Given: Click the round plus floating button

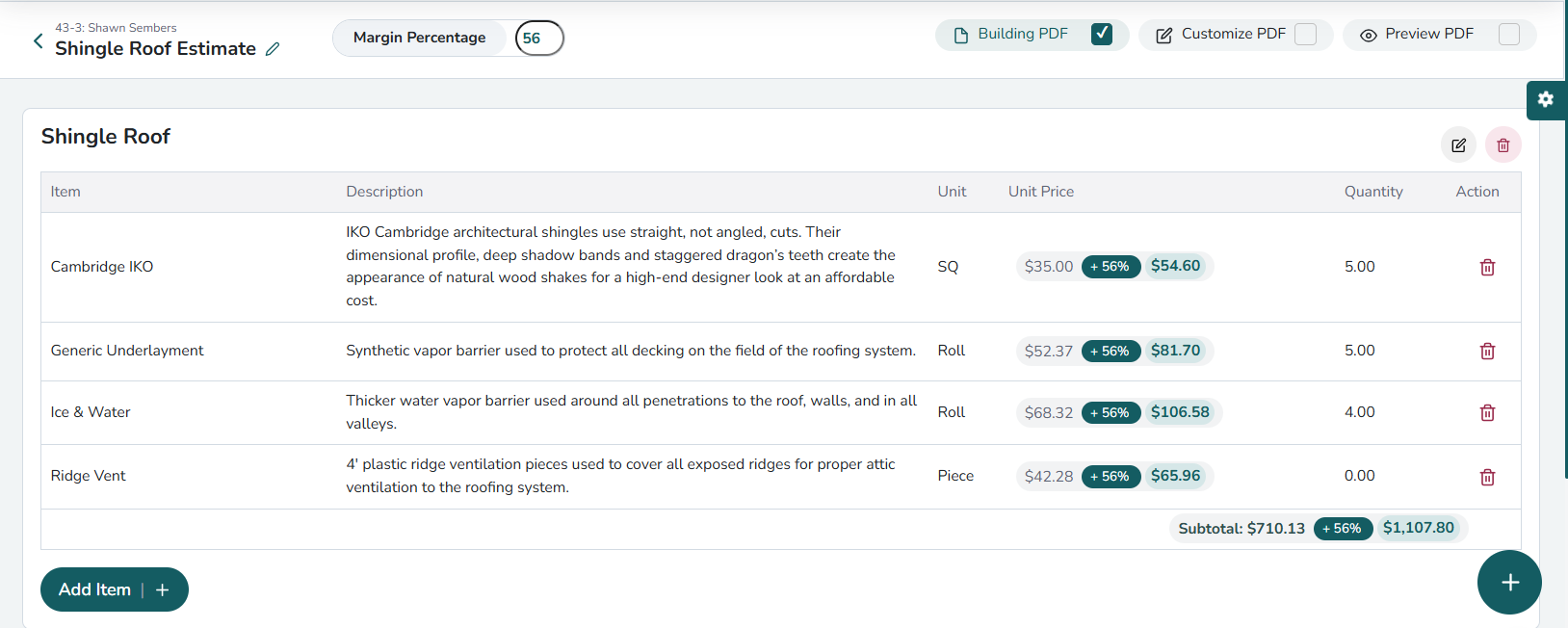Looking at the screenshot, I should click(1509, 582).
